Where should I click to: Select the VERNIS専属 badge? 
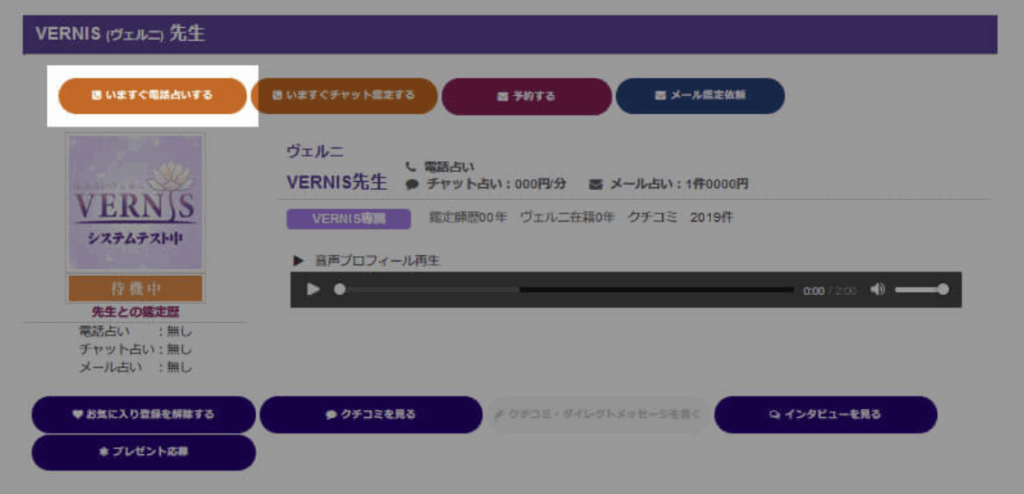(x=348, y=218)
